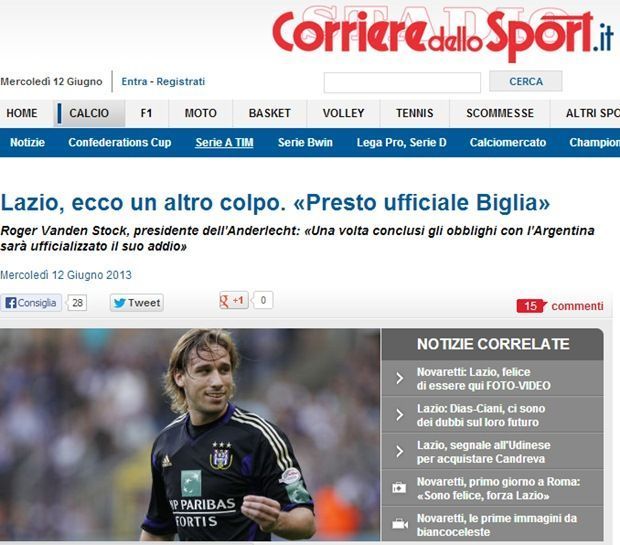Click the Google +1 button
620x545 pixels.
coord(233,301)
